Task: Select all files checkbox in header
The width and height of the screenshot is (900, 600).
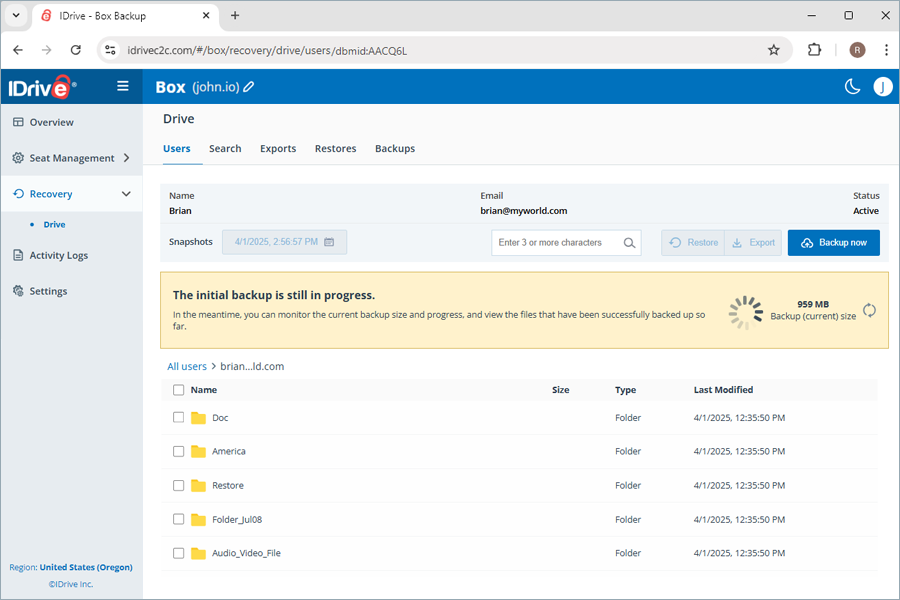Action: click(x=179, y=390)
